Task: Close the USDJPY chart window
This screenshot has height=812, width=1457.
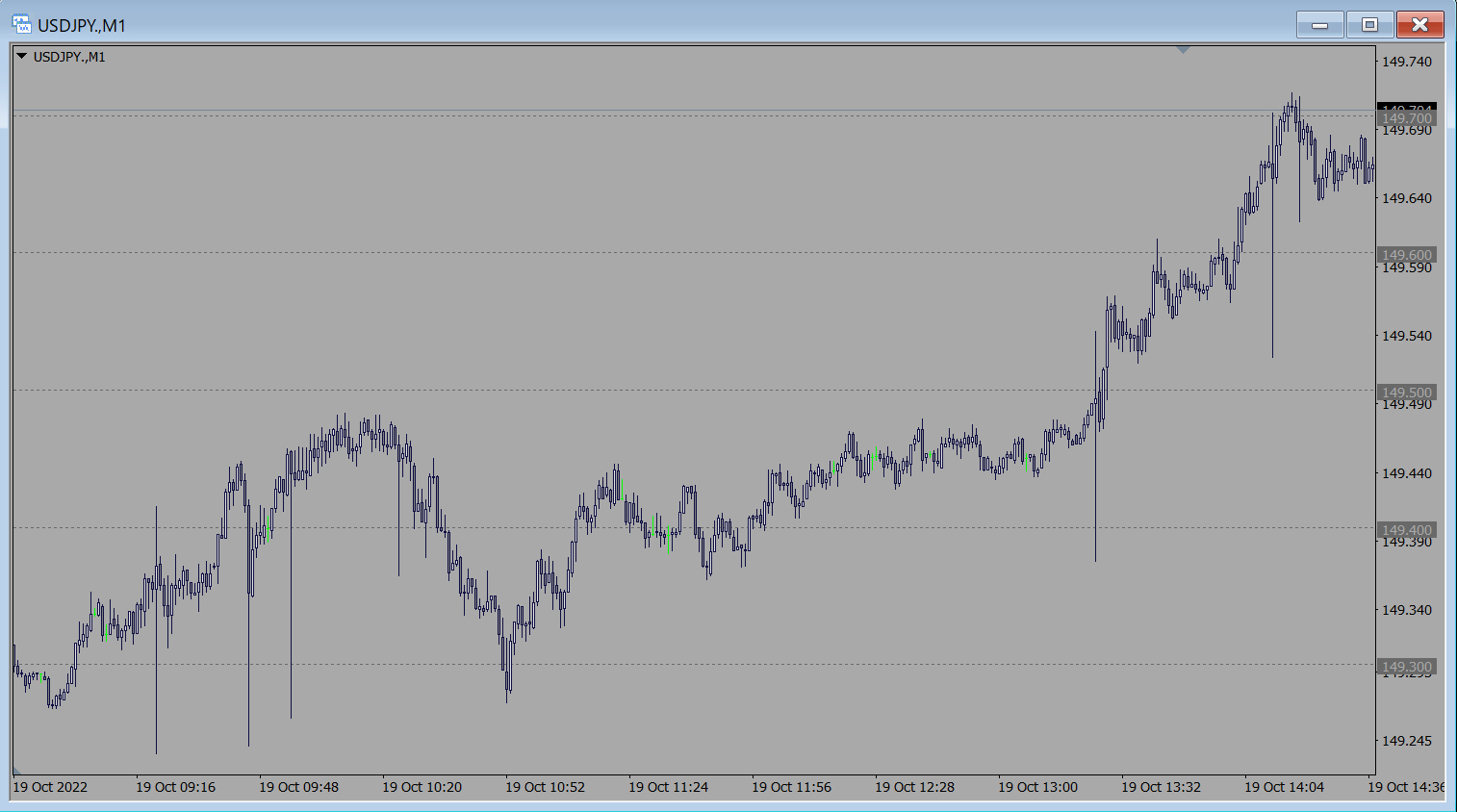Action: (1419, 25)
